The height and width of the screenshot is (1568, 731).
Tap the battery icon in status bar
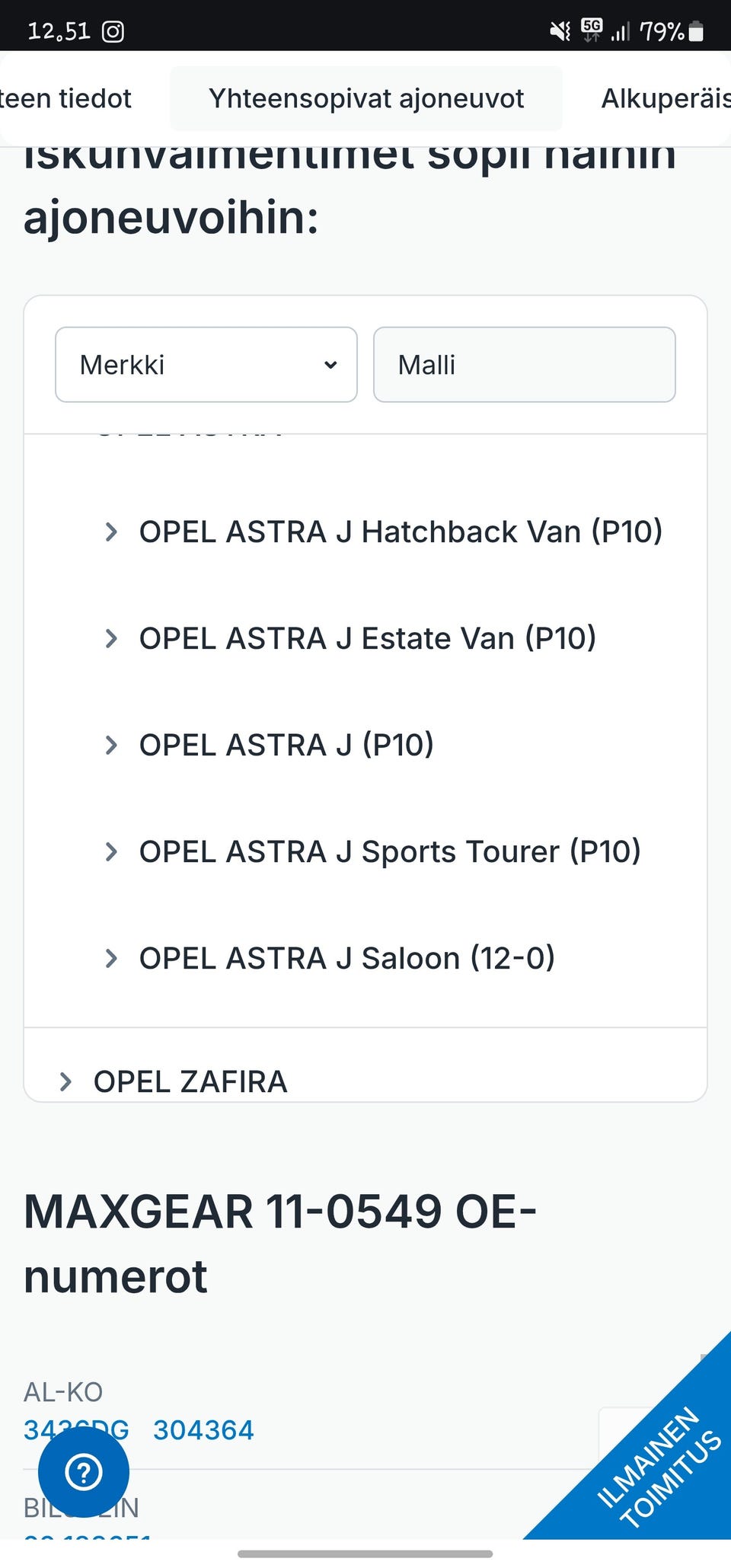point(696,31)
